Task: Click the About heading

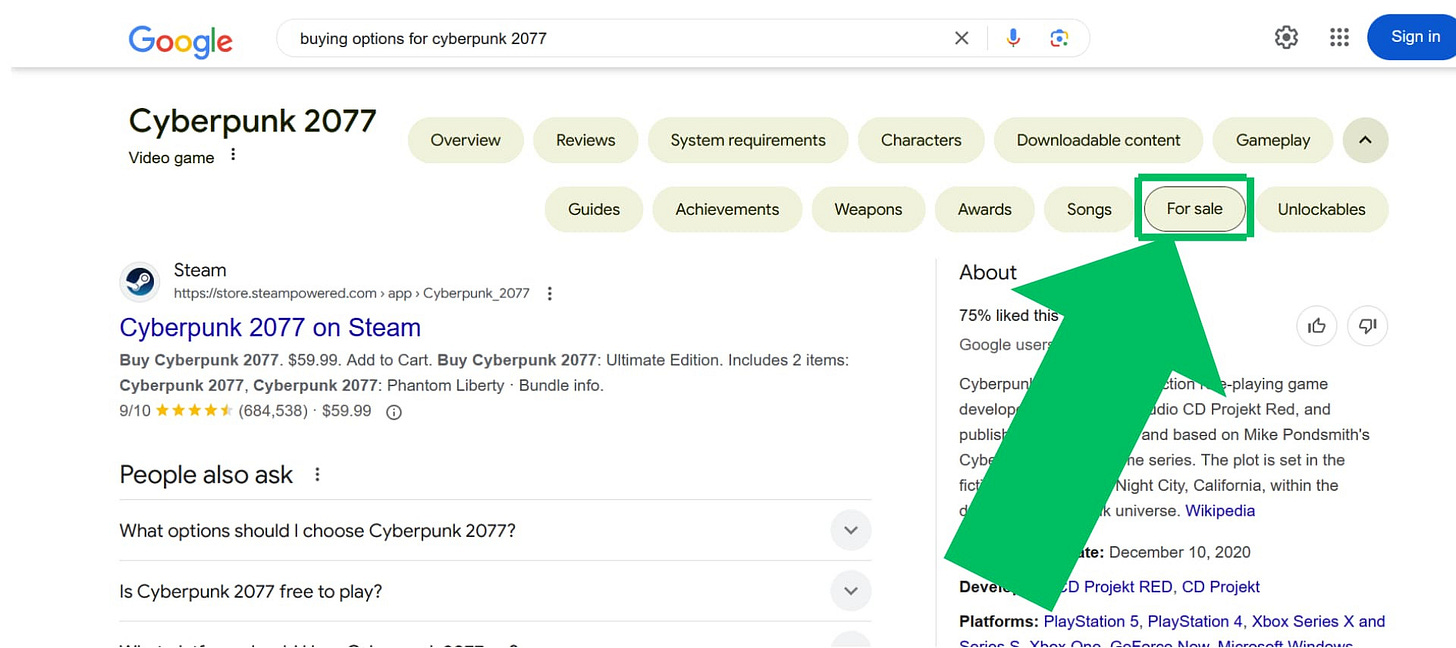Action: tap(988, 272)
